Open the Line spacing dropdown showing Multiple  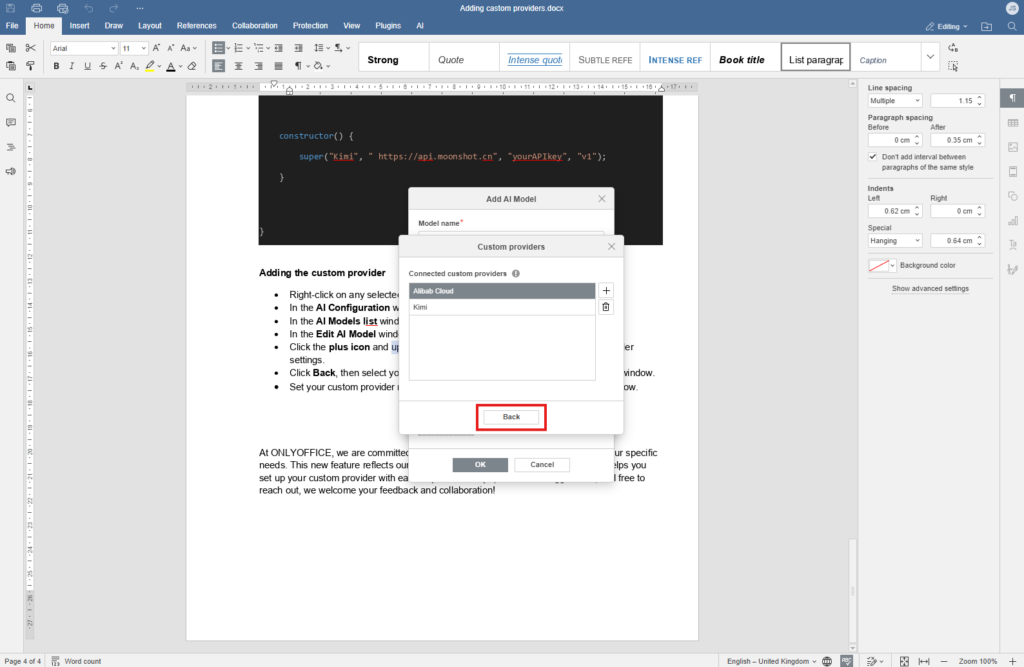[893, 100]
